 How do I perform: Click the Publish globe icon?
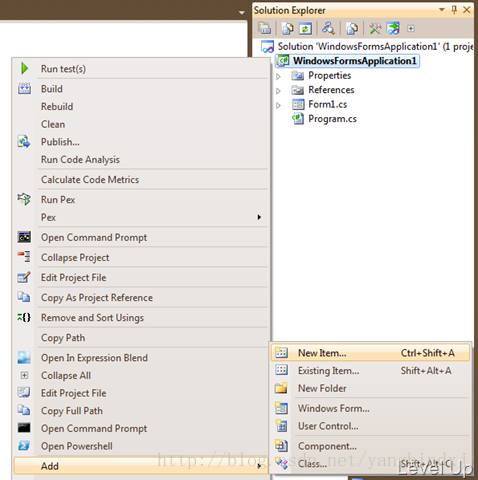[24, 141]
